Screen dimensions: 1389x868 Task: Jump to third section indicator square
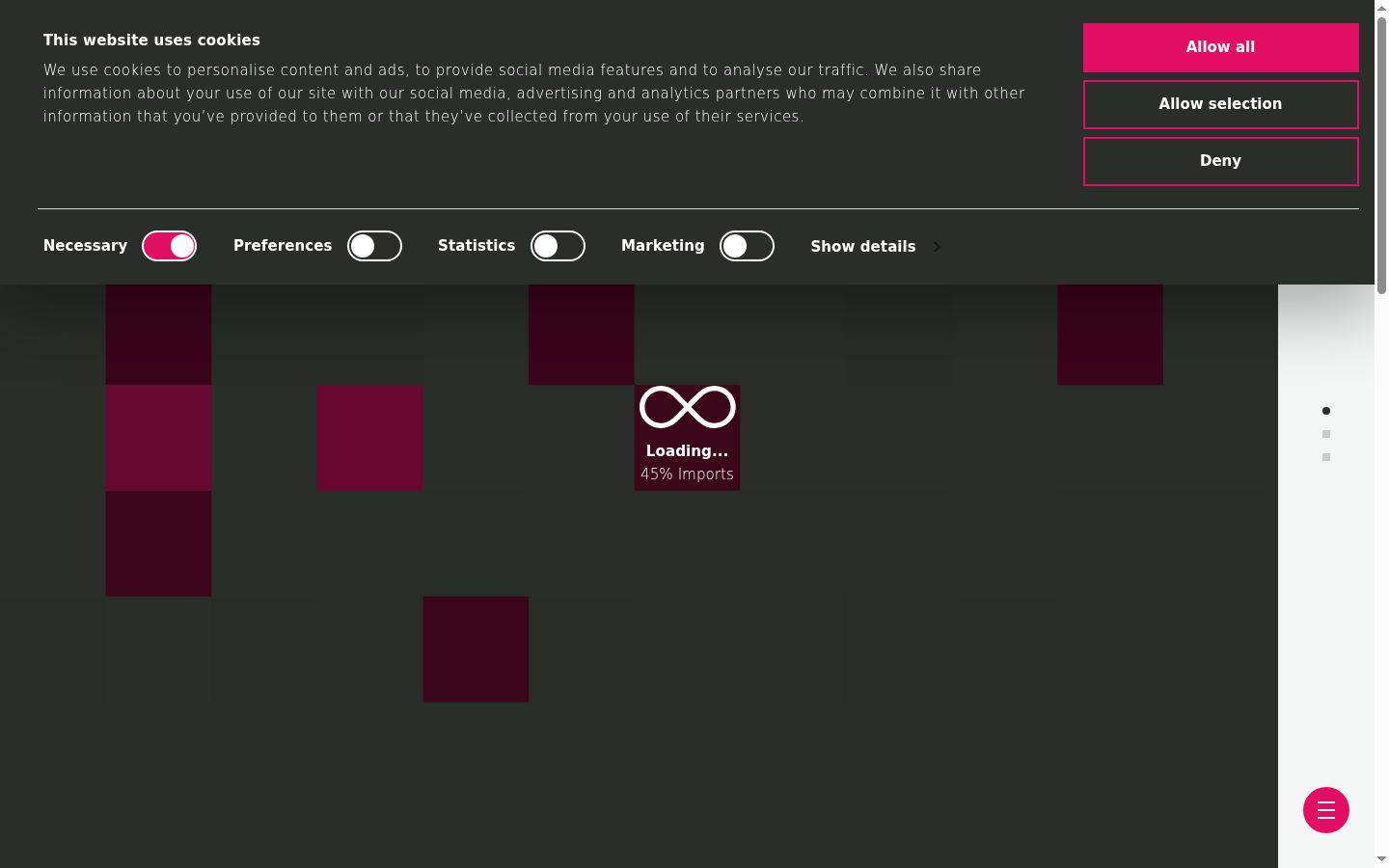(1326, 457)
